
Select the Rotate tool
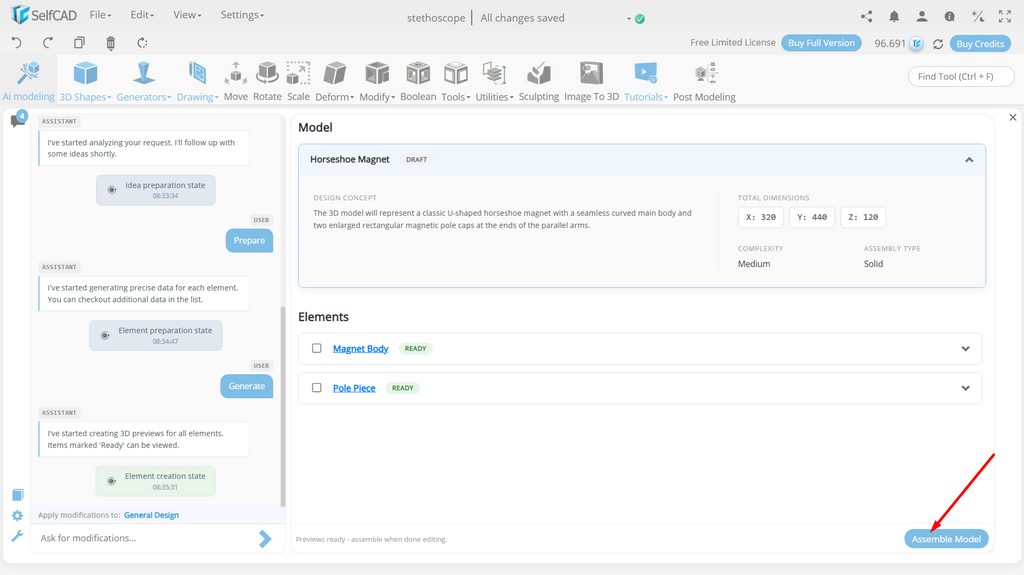(267, 80)
